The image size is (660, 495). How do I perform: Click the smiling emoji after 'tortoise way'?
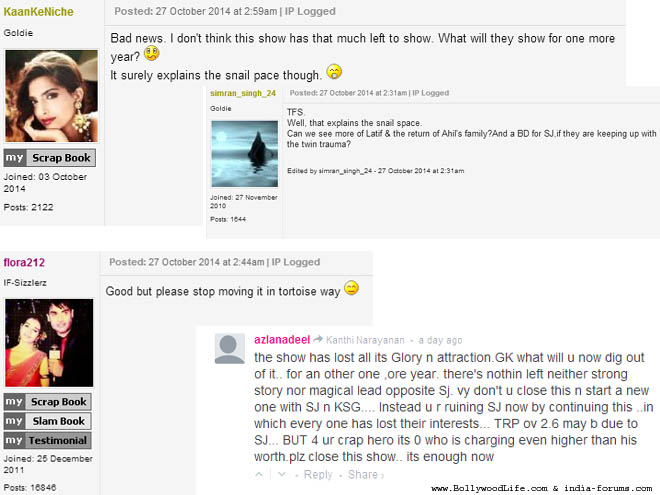(351, 288)
